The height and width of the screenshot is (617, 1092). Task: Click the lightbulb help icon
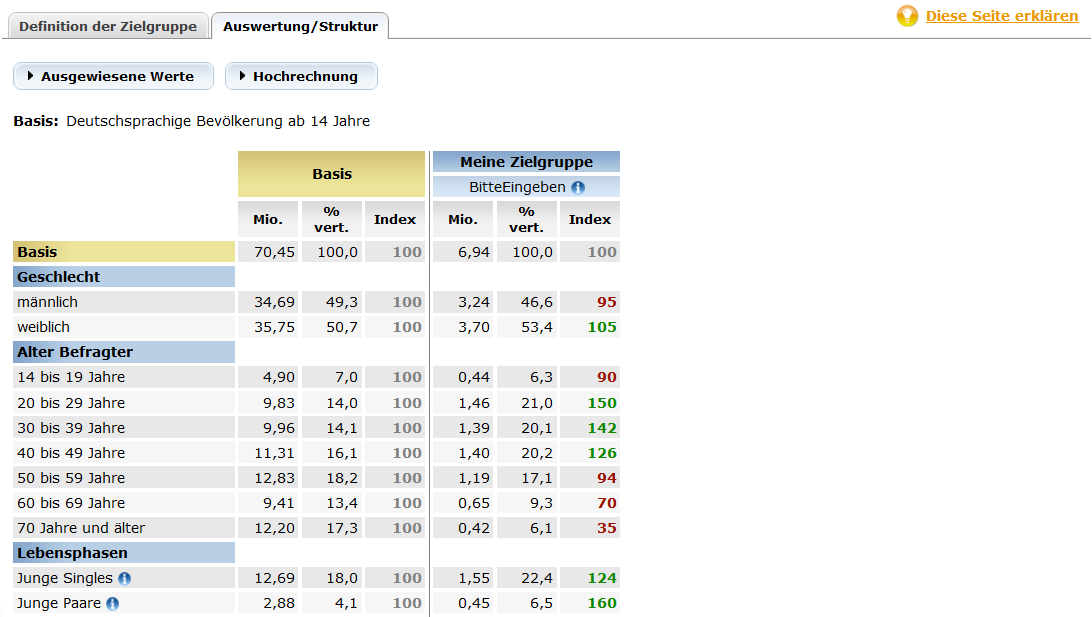point(907,16)
